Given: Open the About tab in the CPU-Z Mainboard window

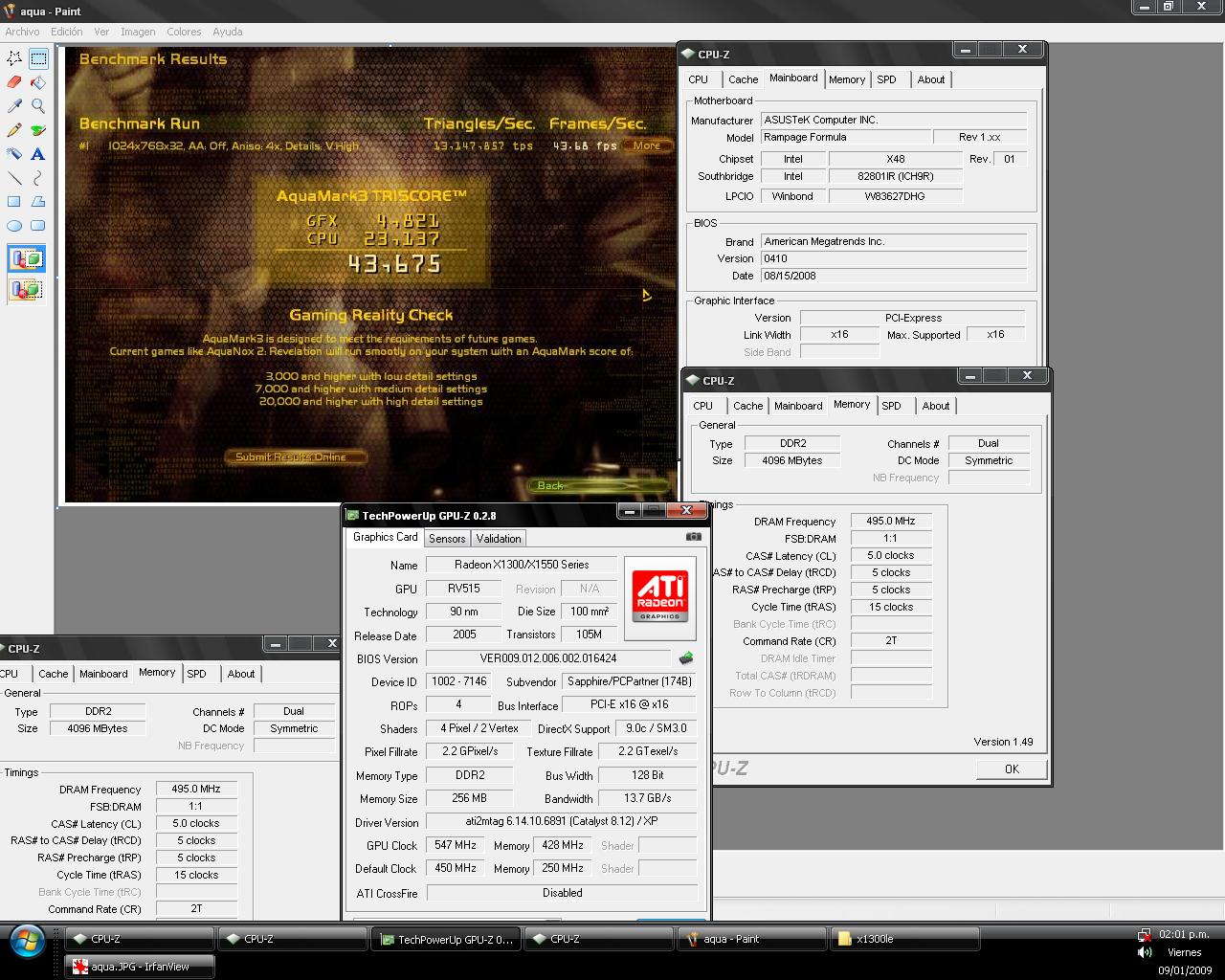Looking at the screenshot, I should (931, 79).
